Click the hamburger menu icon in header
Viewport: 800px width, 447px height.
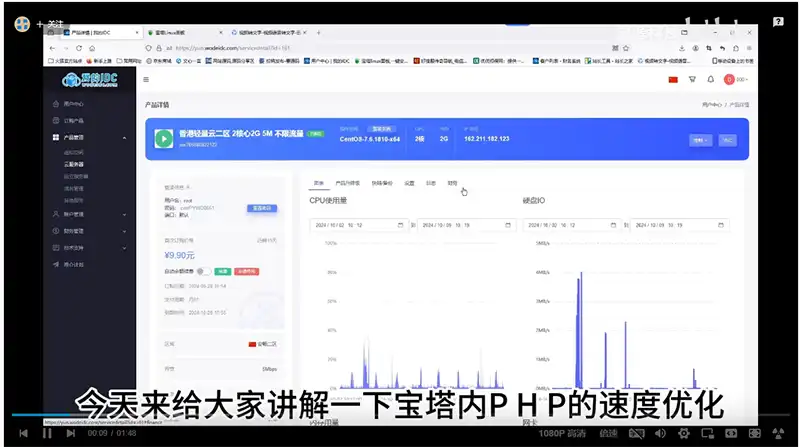click(x=147, y=79)
